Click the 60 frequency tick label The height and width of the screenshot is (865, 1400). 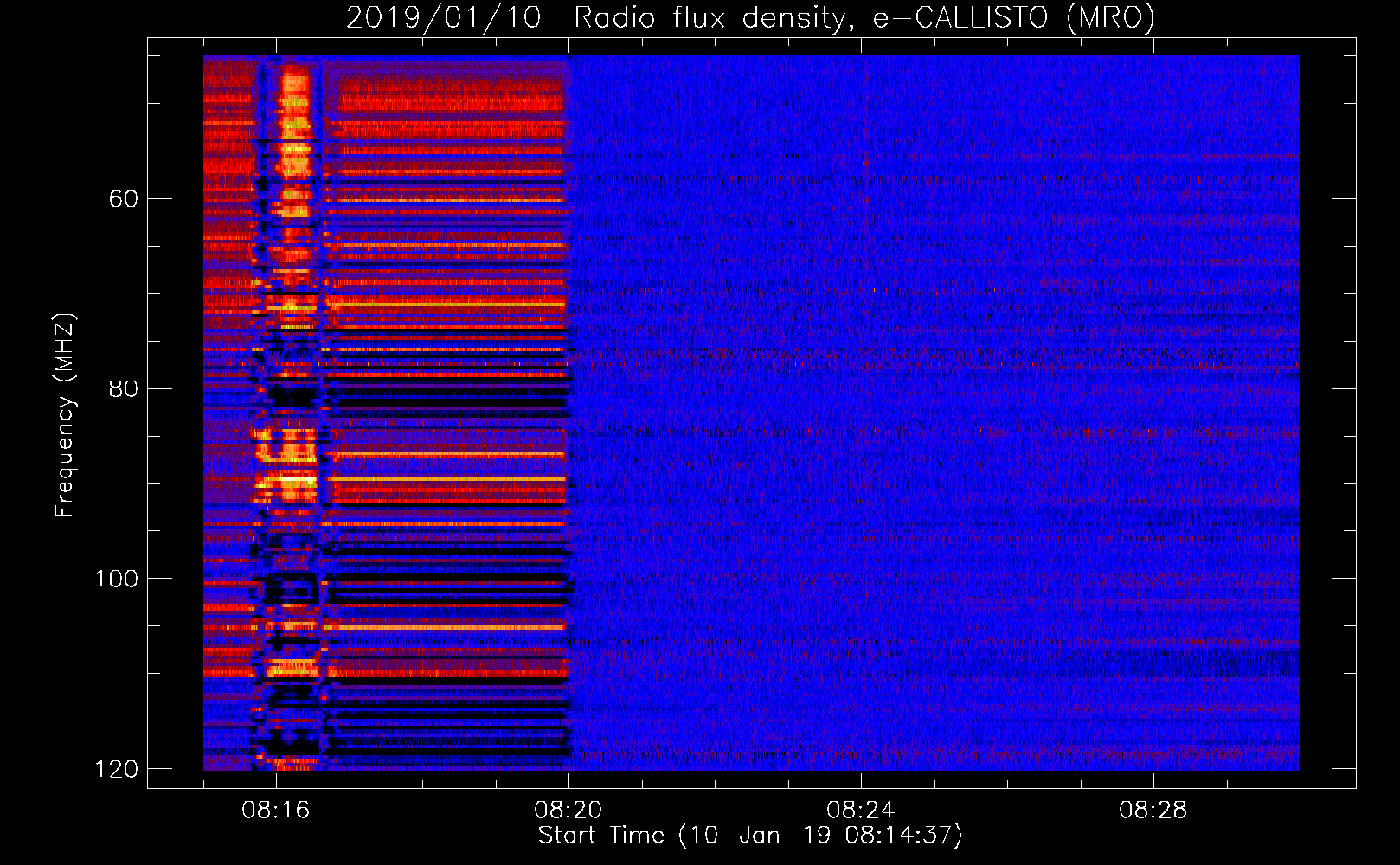[123, 199]
